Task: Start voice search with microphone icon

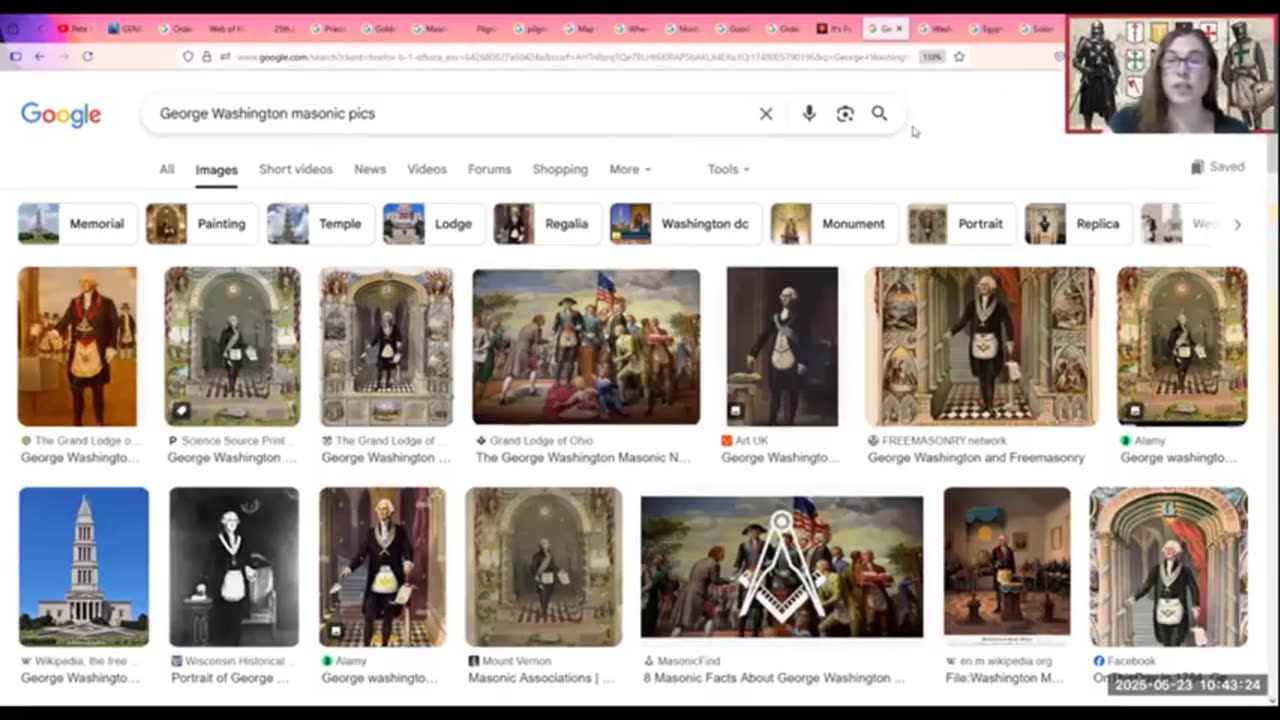Action: [809, 114]
